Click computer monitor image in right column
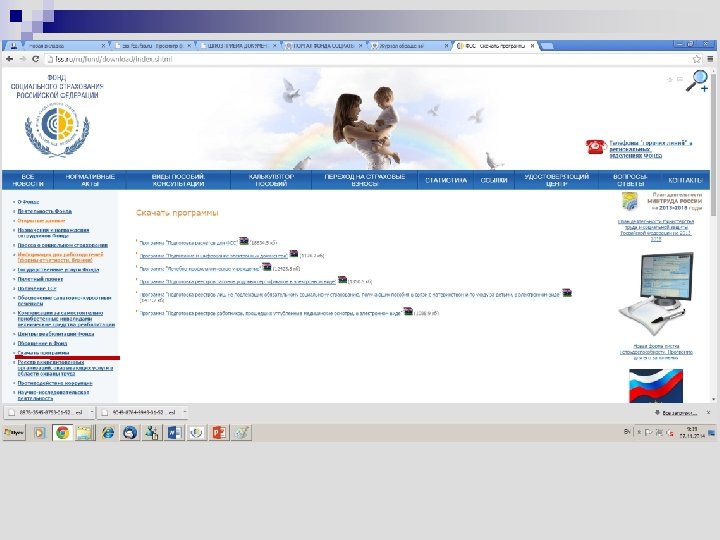 (x=656, y=293)
